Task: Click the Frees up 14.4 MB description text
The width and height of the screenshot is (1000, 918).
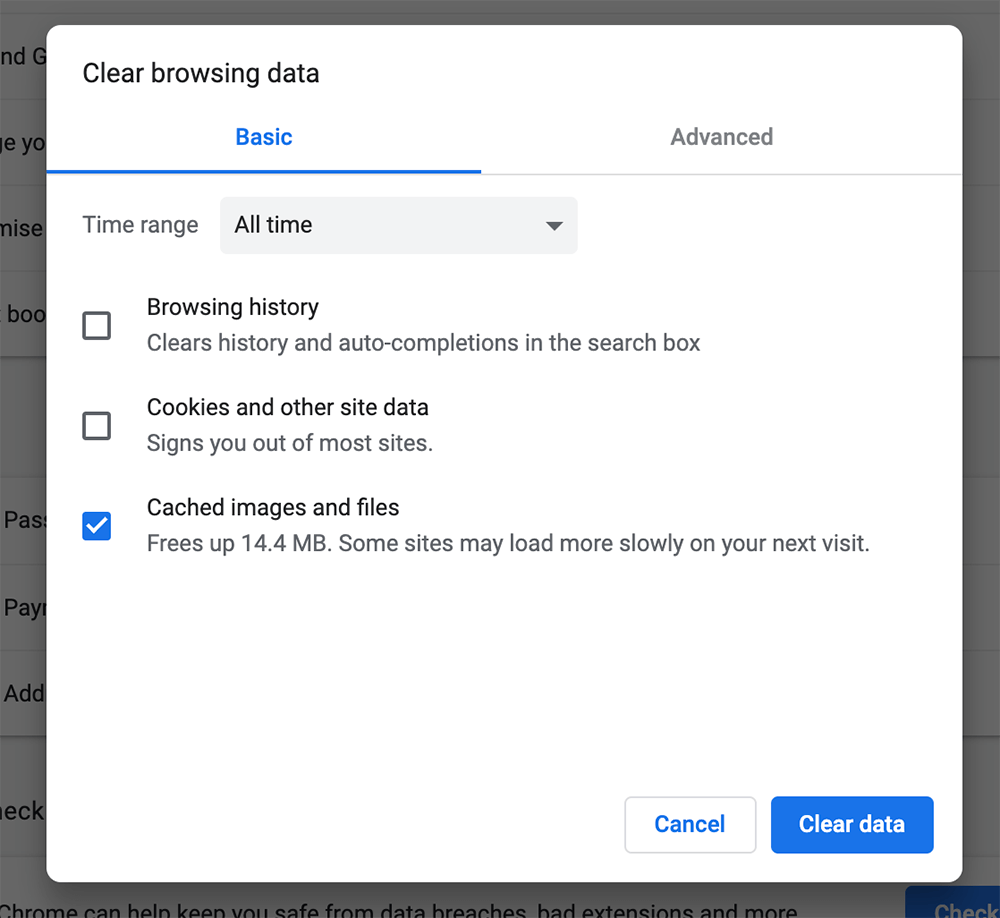Action: tap(509, 543)
